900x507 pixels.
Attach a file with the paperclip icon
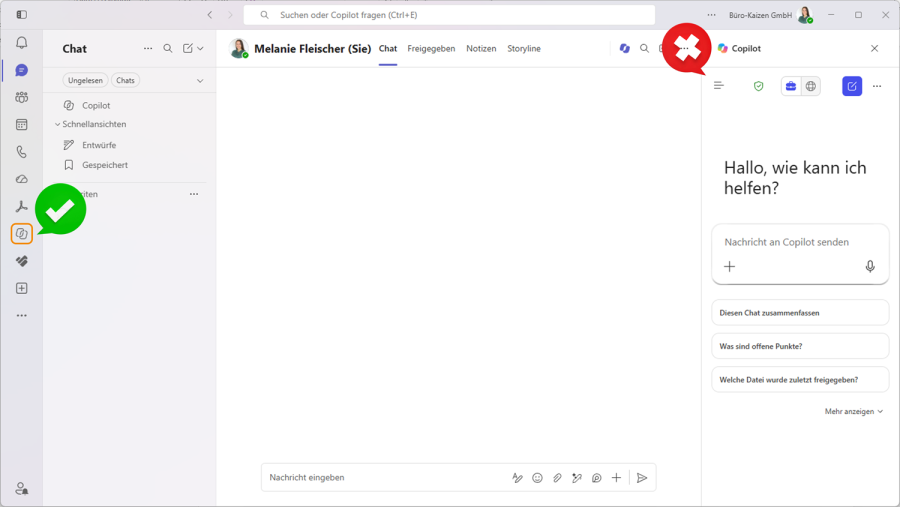[557, 478]
